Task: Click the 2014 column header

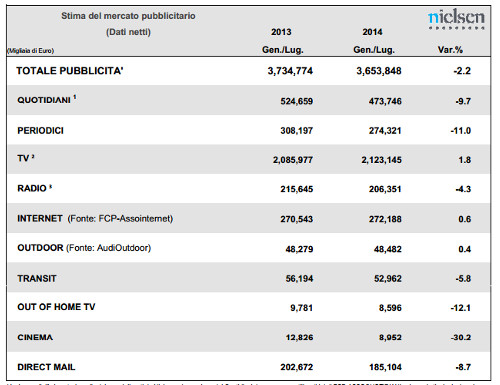Action: [x=372, y=32]
